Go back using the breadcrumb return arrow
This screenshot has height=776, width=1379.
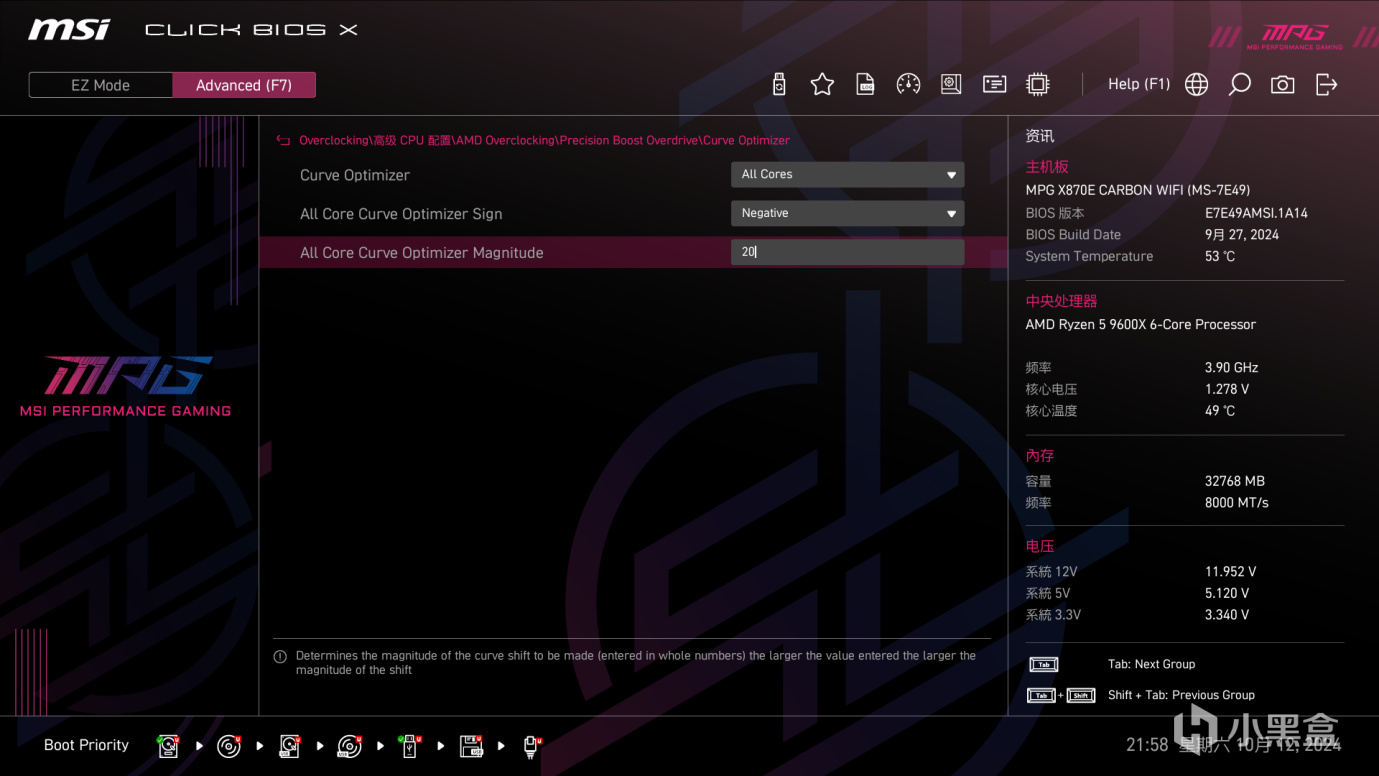pyautogui.click(x=283, y=141)
